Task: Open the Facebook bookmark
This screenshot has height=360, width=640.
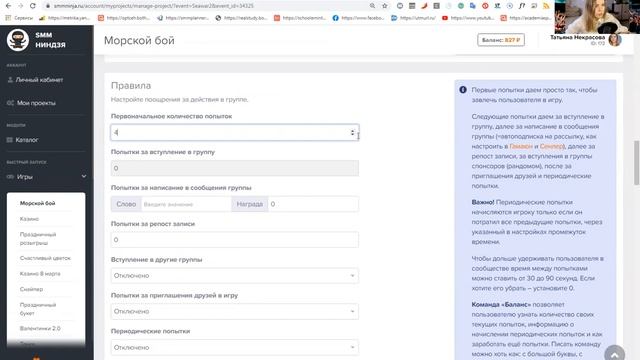Action: tap(358, 18)
